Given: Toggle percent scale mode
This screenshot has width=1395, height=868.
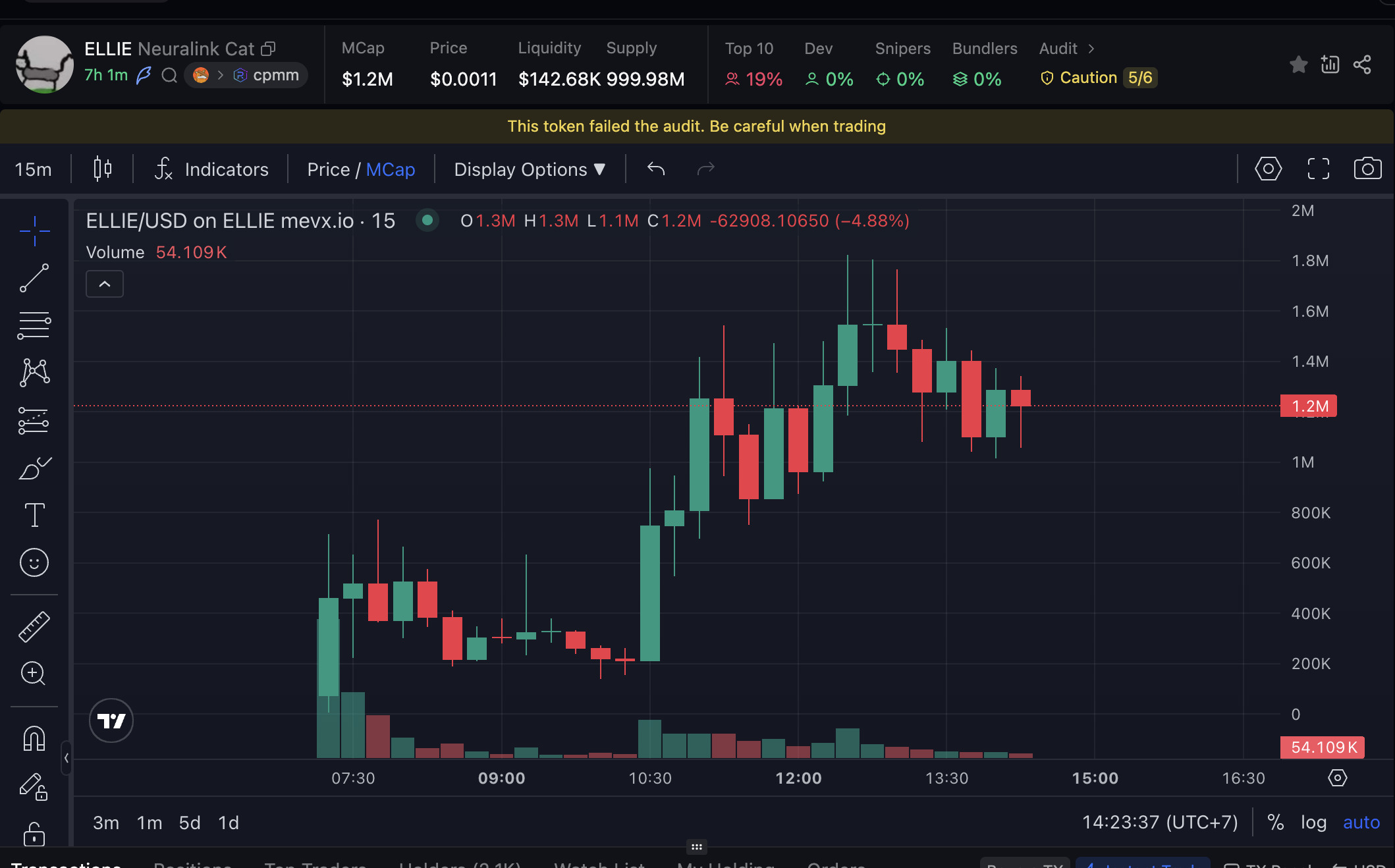Looking at the screenshot, I should pos(1276,823).
